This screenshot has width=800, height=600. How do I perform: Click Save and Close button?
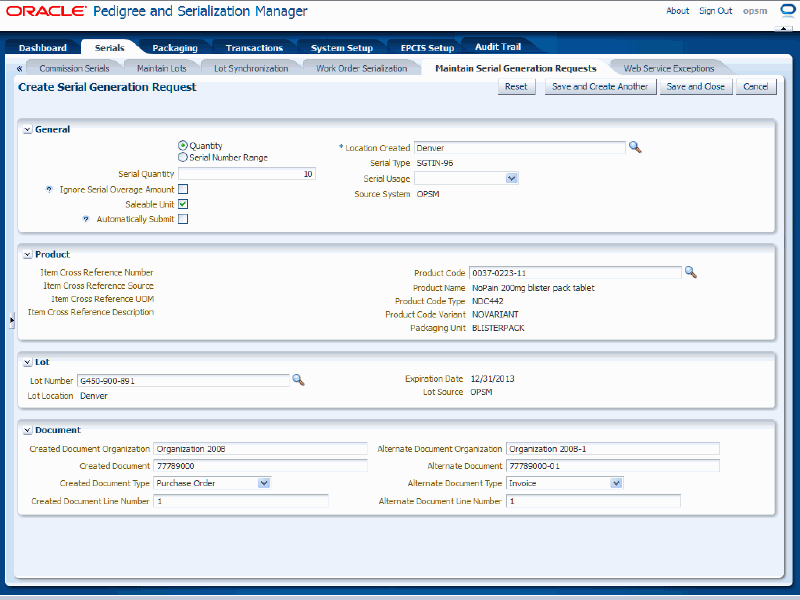point(696,87)
